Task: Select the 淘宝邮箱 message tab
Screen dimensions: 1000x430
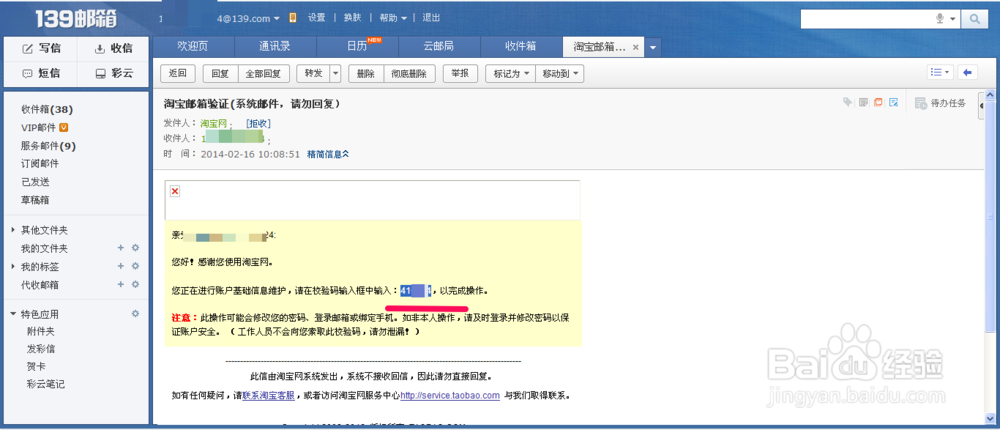Action: point(599,47)
